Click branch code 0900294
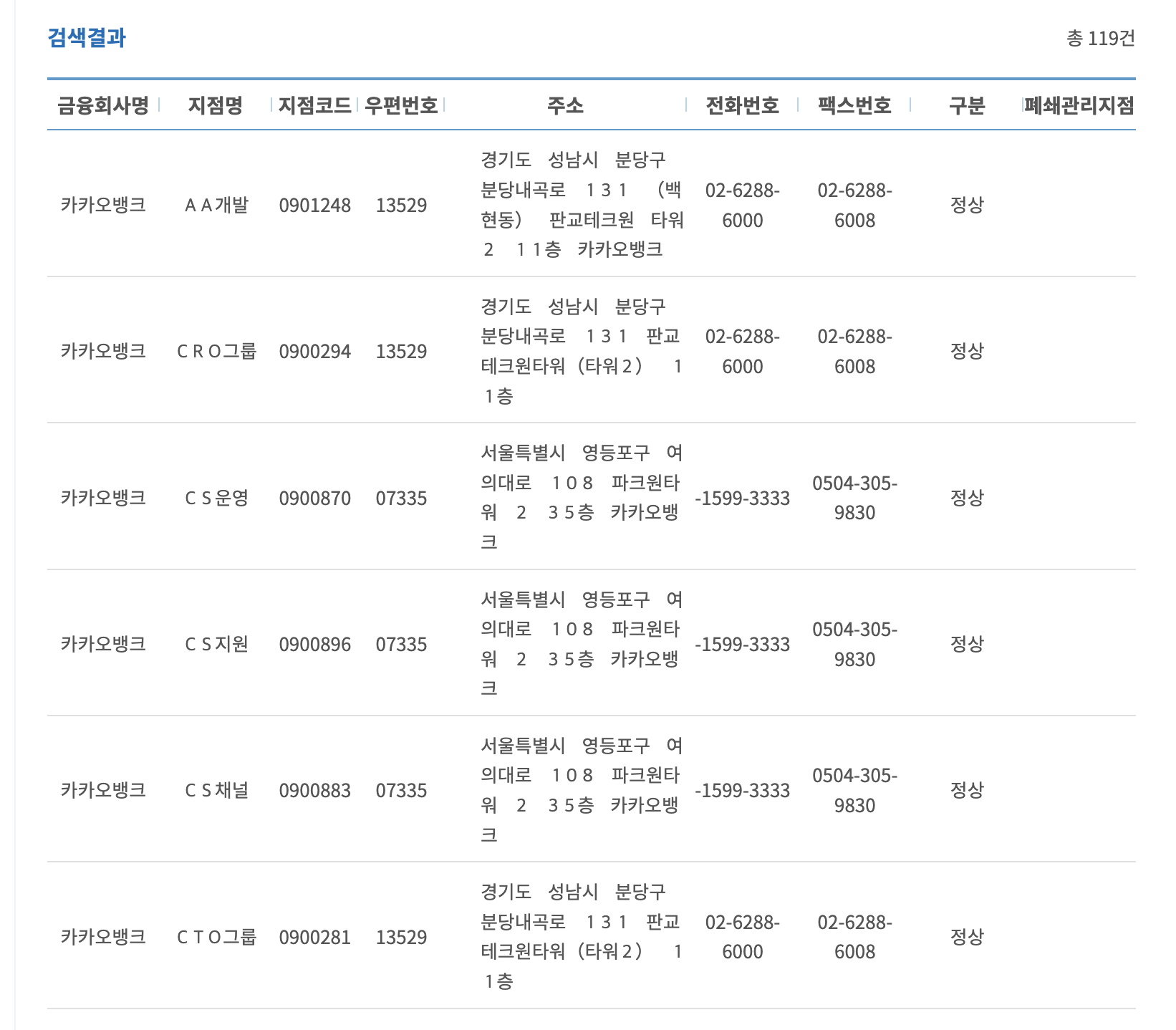1176x1030 pixels. point(315,352)
